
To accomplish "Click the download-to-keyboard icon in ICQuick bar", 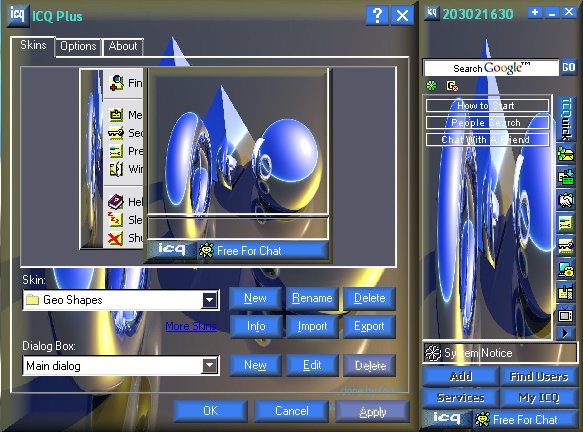I will (566, 177).
